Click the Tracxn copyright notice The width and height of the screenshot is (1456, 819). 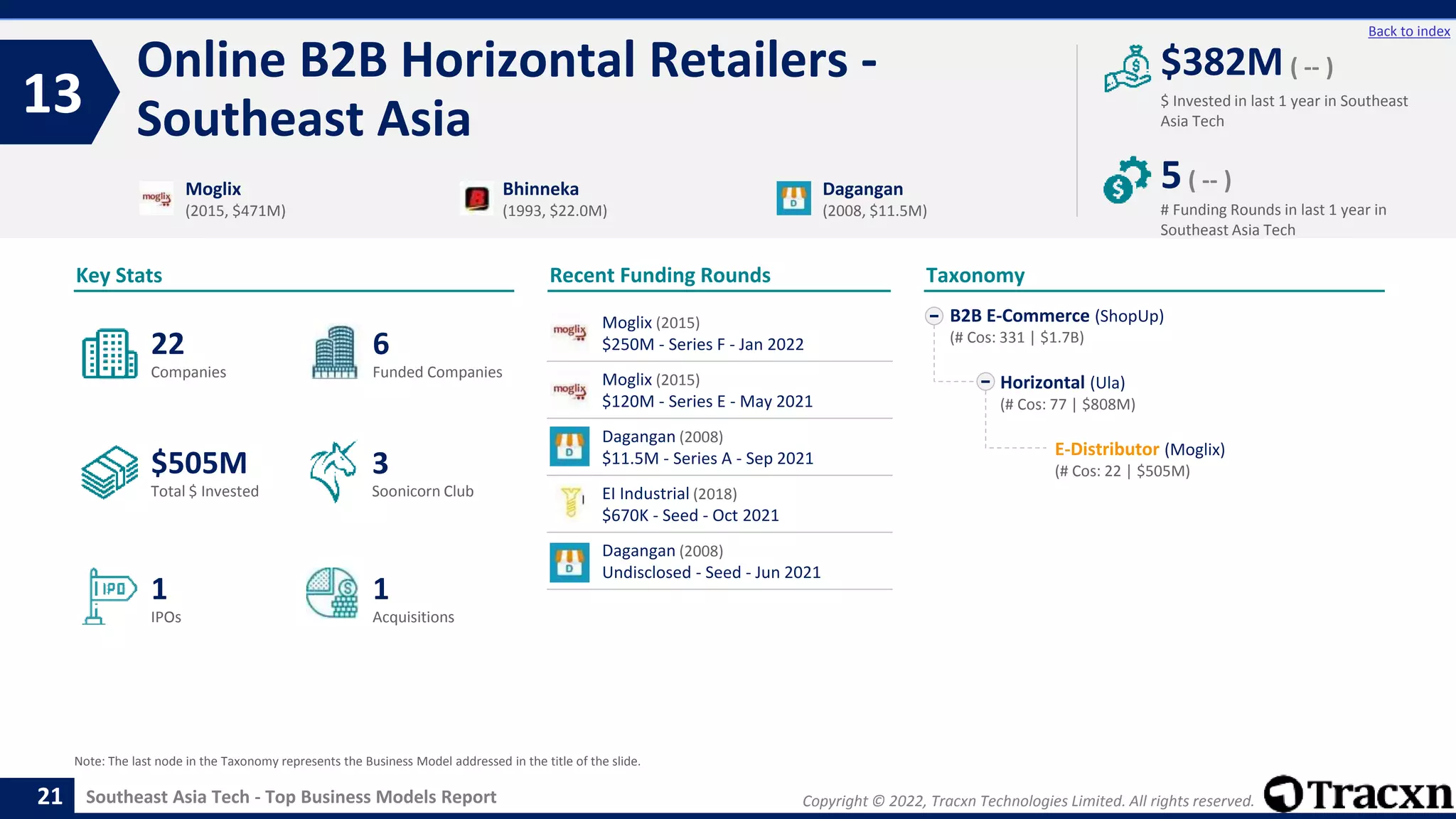pyautogui.click(x=1028, y=801)
